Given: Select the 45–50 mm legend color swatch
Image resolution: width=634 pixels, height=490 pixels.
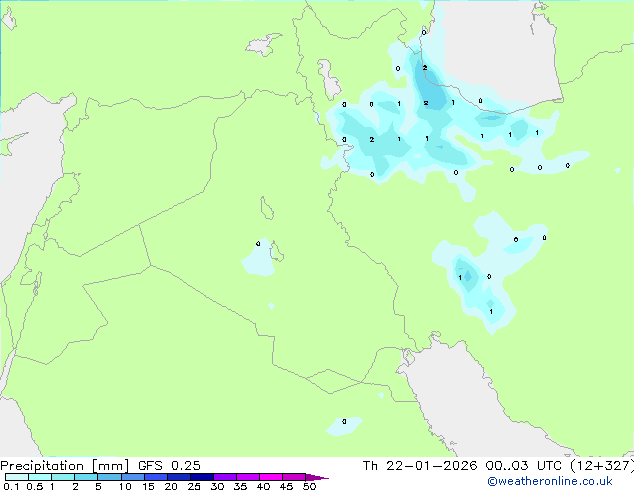Looking at the screenshot, I should tap(294, 477).
